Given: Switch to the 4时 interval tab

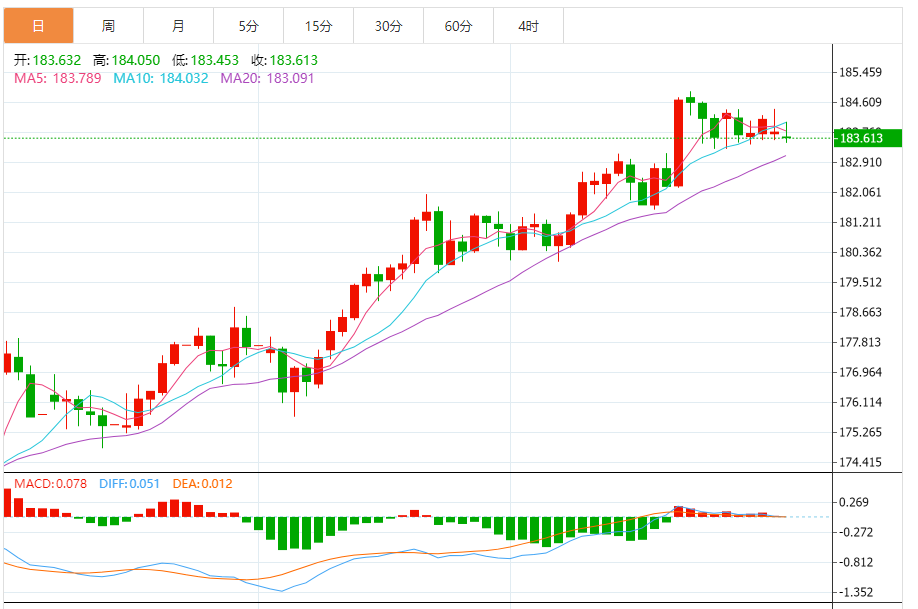Looking at the screenshot, I should 528,26.
